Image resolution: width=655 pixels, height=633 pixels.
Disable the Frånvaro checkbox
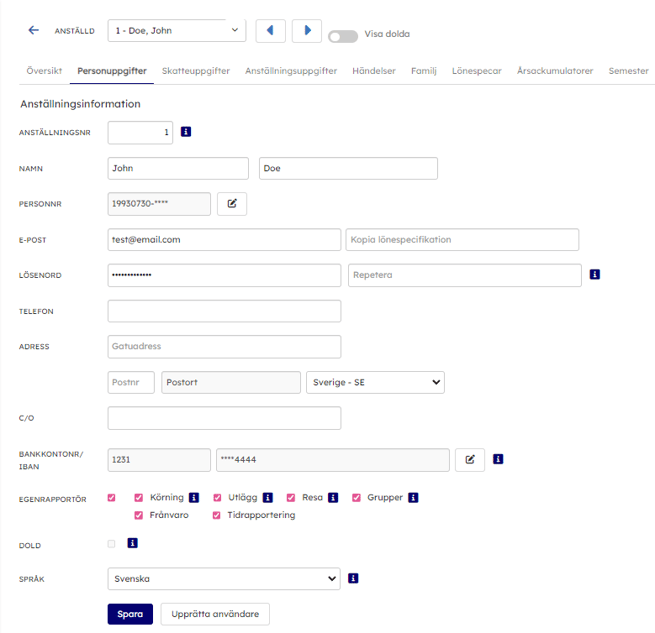tap(138, 515)
